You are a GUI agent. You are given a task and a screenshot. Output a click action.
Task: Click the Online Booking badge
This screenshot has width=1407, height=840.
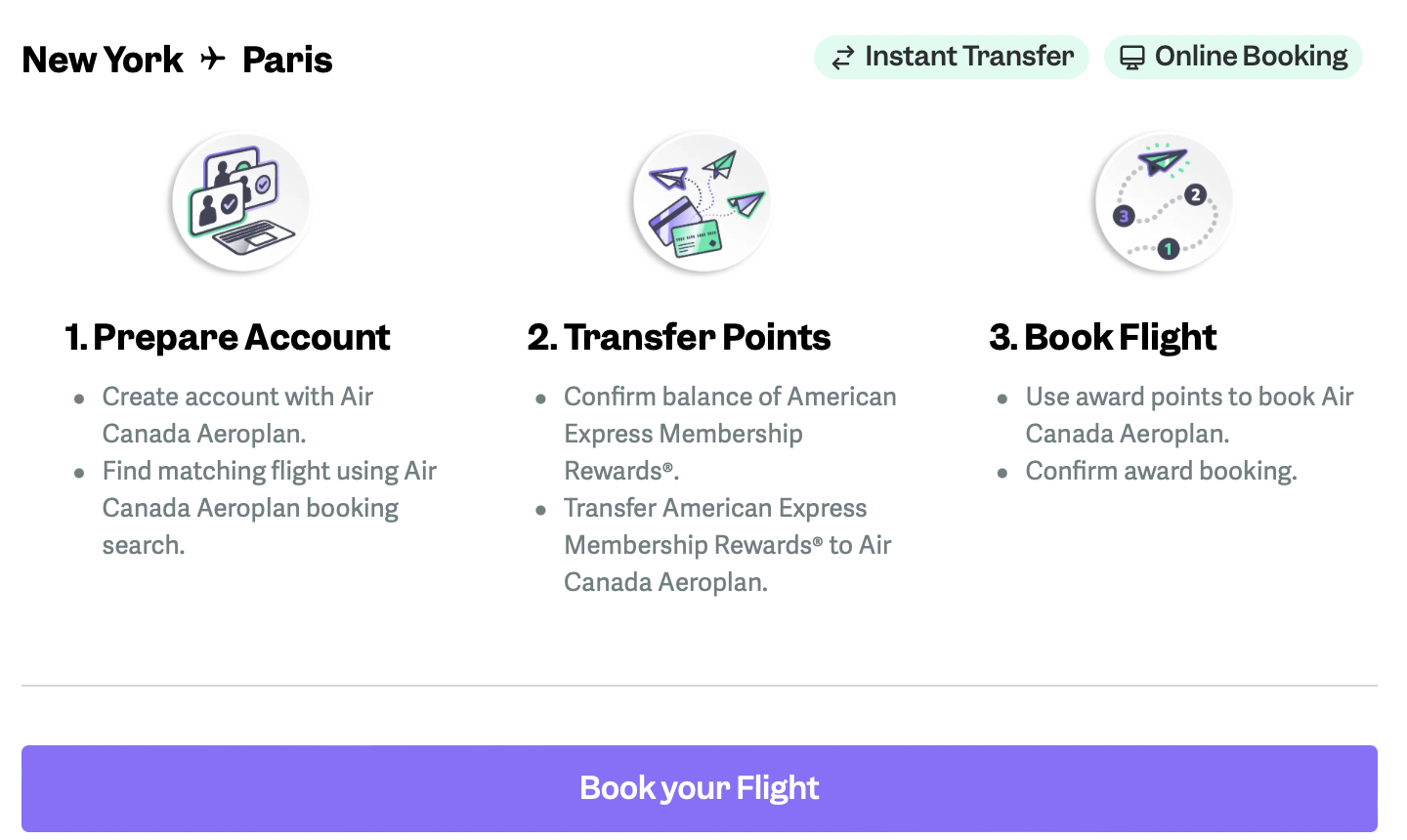(x=1233, y=57)
